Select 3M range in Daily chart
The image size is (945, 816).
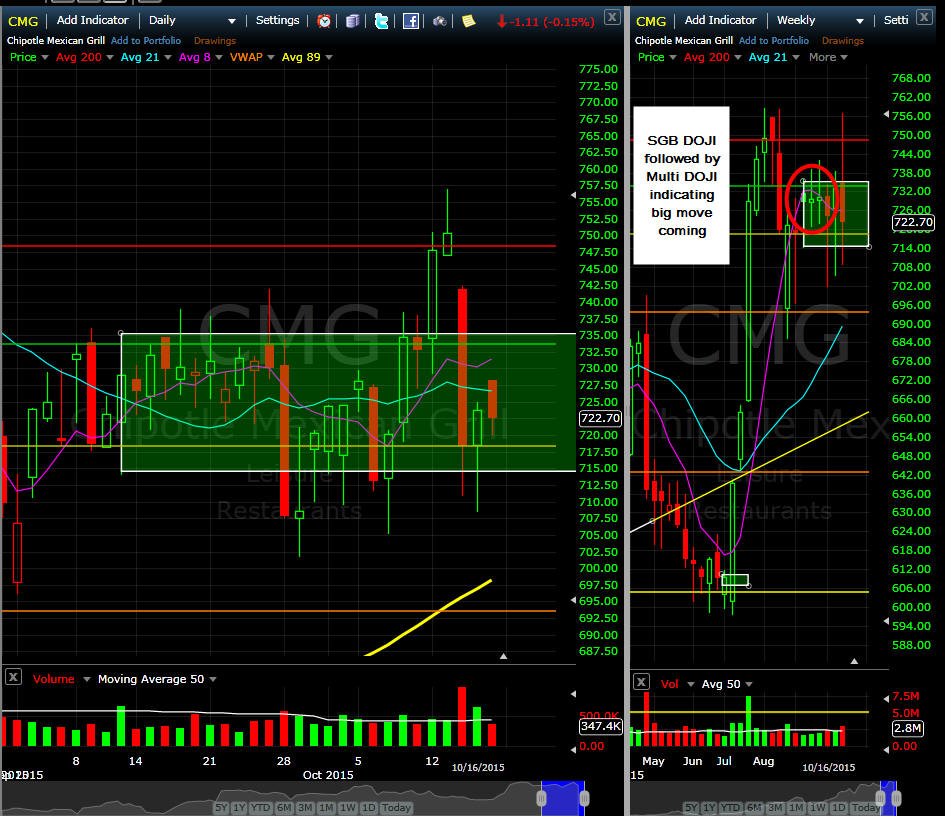pos(305,808)
